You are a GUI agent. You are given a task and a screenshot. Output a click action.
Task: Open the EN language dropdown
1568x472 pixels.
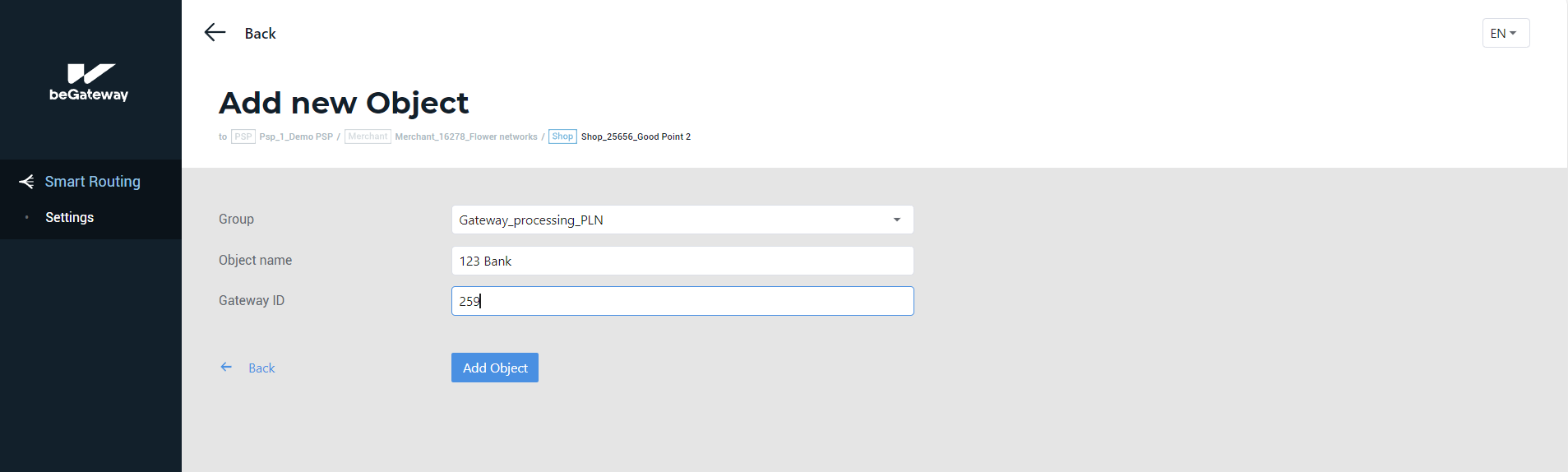click(1505, 34)
